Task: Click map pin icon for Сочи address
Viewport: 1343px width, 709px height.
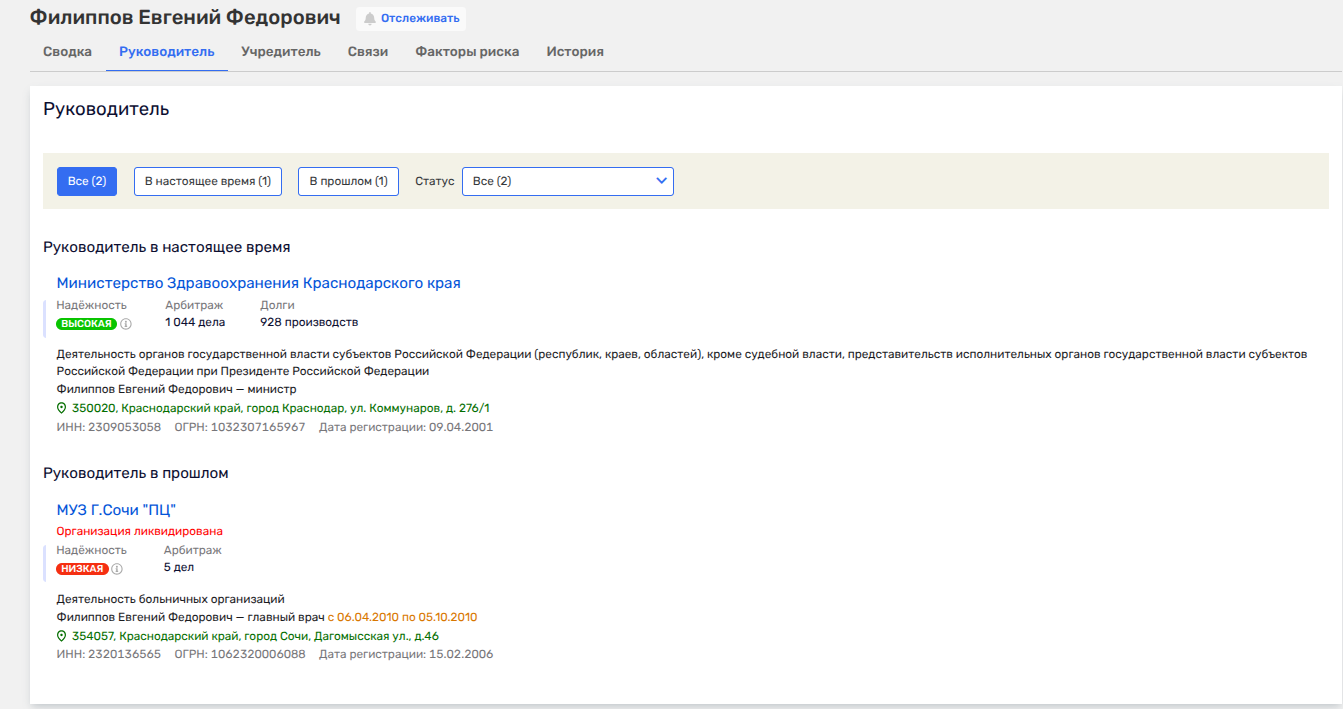Action: 62,636
